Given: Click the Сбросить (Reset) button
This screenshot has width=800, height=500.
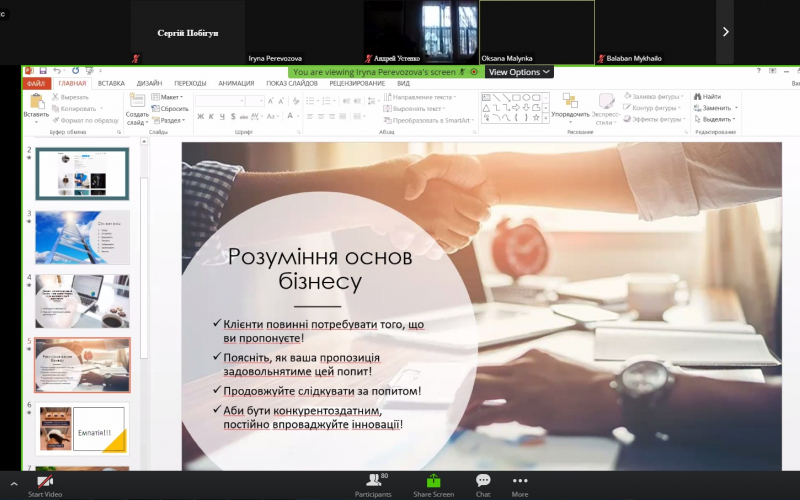Looking at the screenshot, I should [170, 109].
